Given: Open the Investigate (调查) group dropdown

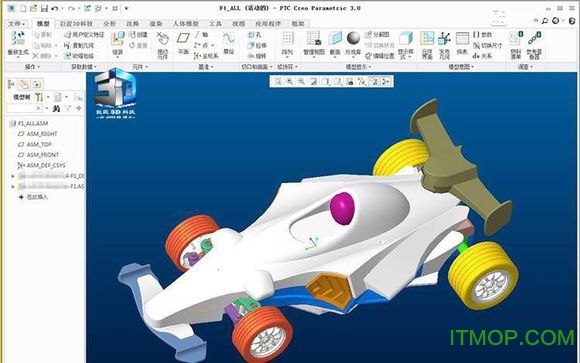Looking at the screenshot, I should [x=525, y=67].
